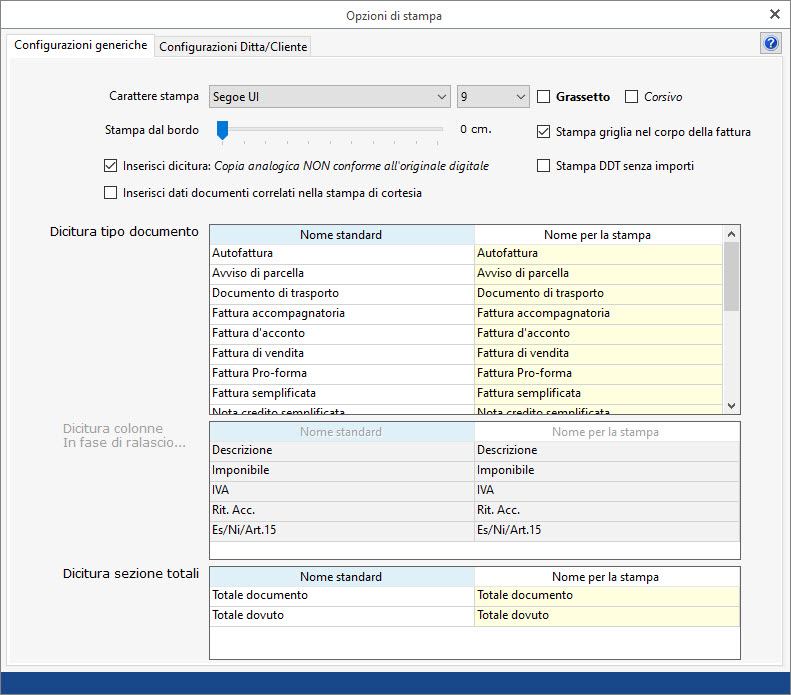This screenshot has height=695, width=791.
Task: Select standard name cell Fattura Pro-forma
Action: click(x=342, y=373)
